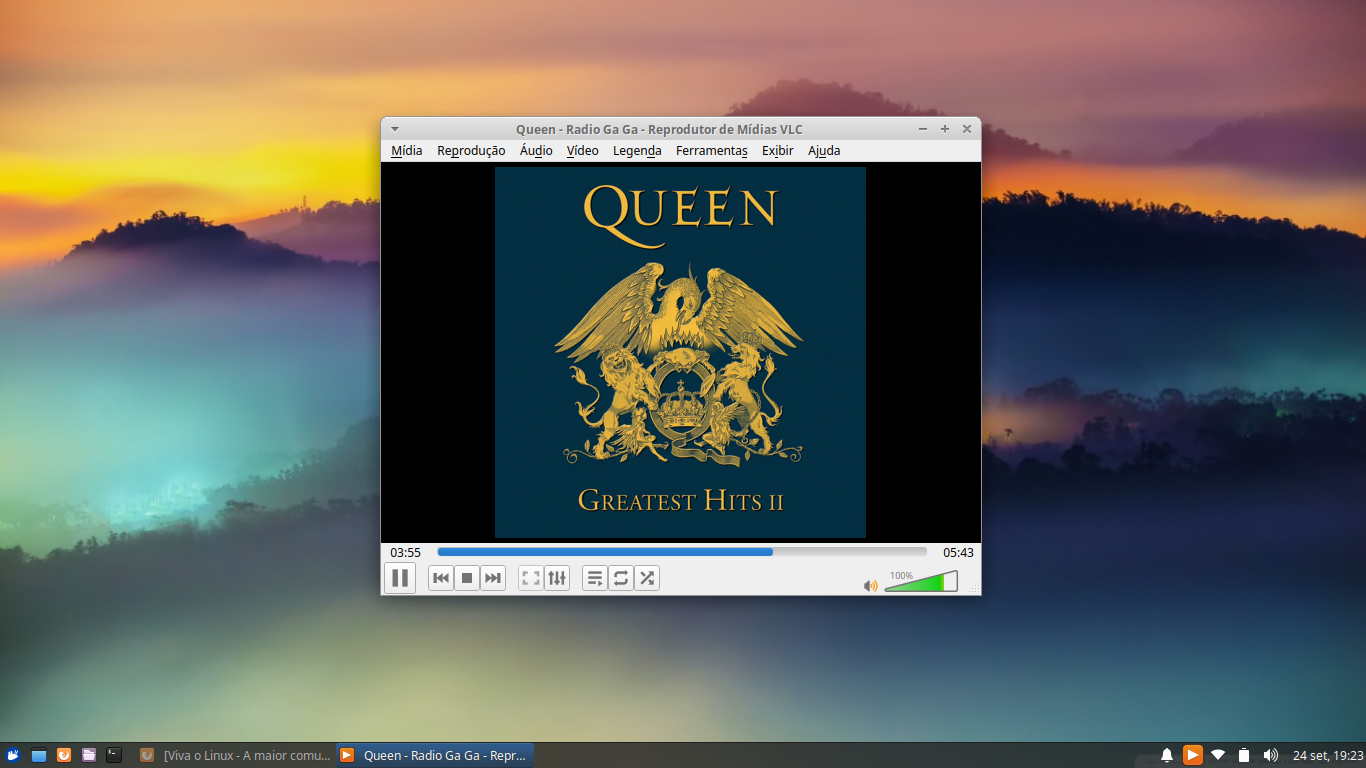Click the Queen Greatest Hits II album art
The height and width of the screenshot is (768, 1366).
click(680, 352)
